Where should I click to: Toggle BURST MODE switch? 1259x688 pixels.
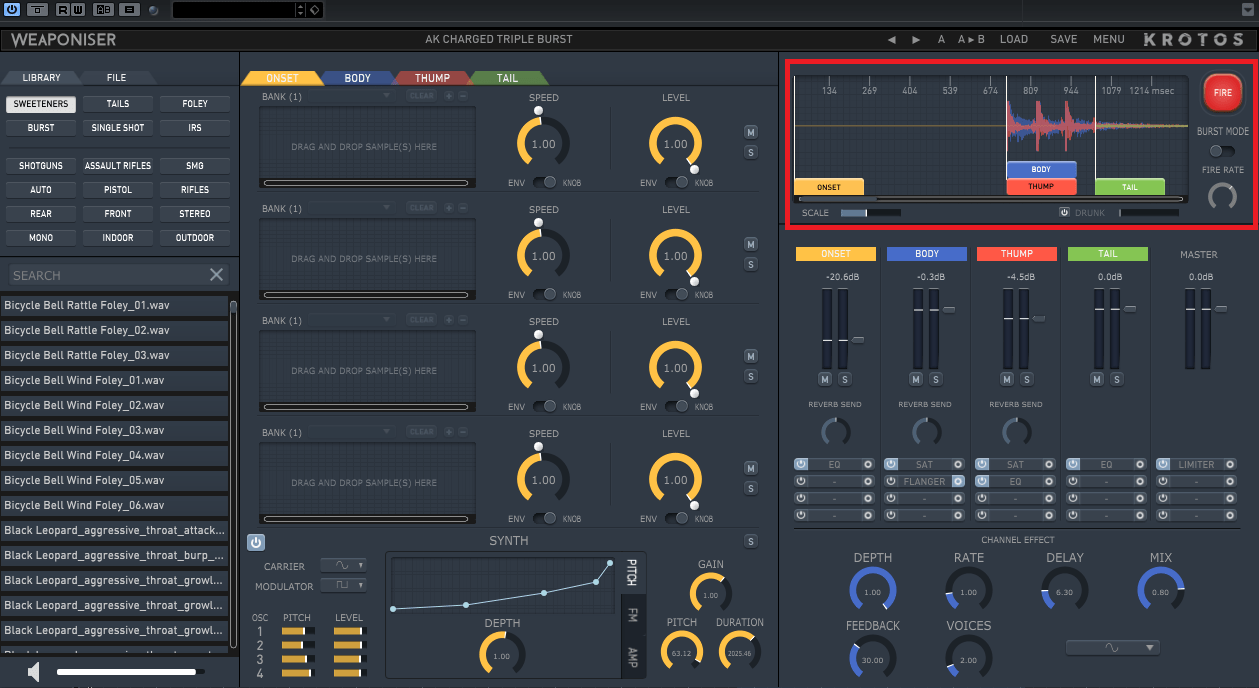coord(1221,151)
